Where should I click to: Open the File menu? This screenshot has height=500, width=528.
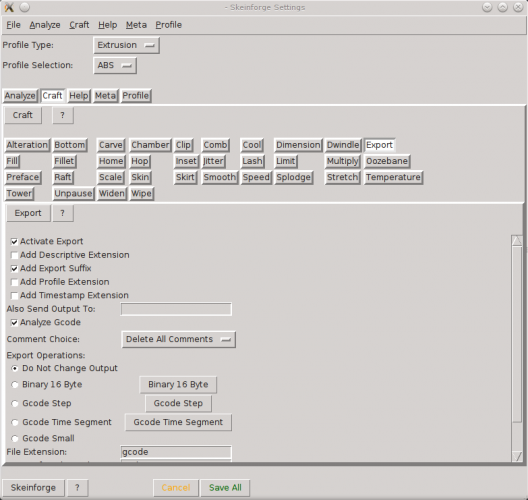point(13,25)
